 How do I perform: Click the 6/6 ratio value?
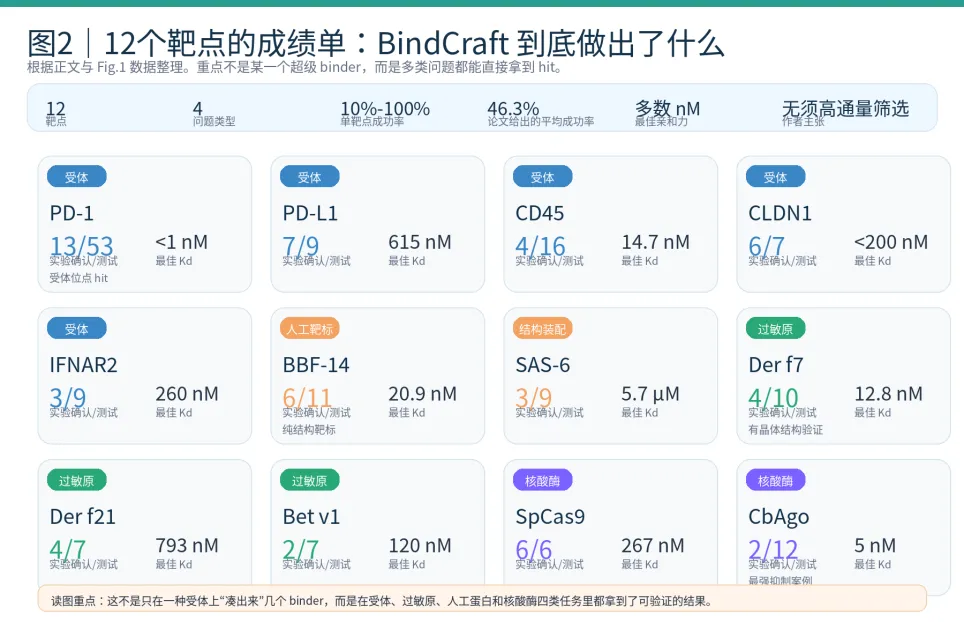[x=534, y=549]
